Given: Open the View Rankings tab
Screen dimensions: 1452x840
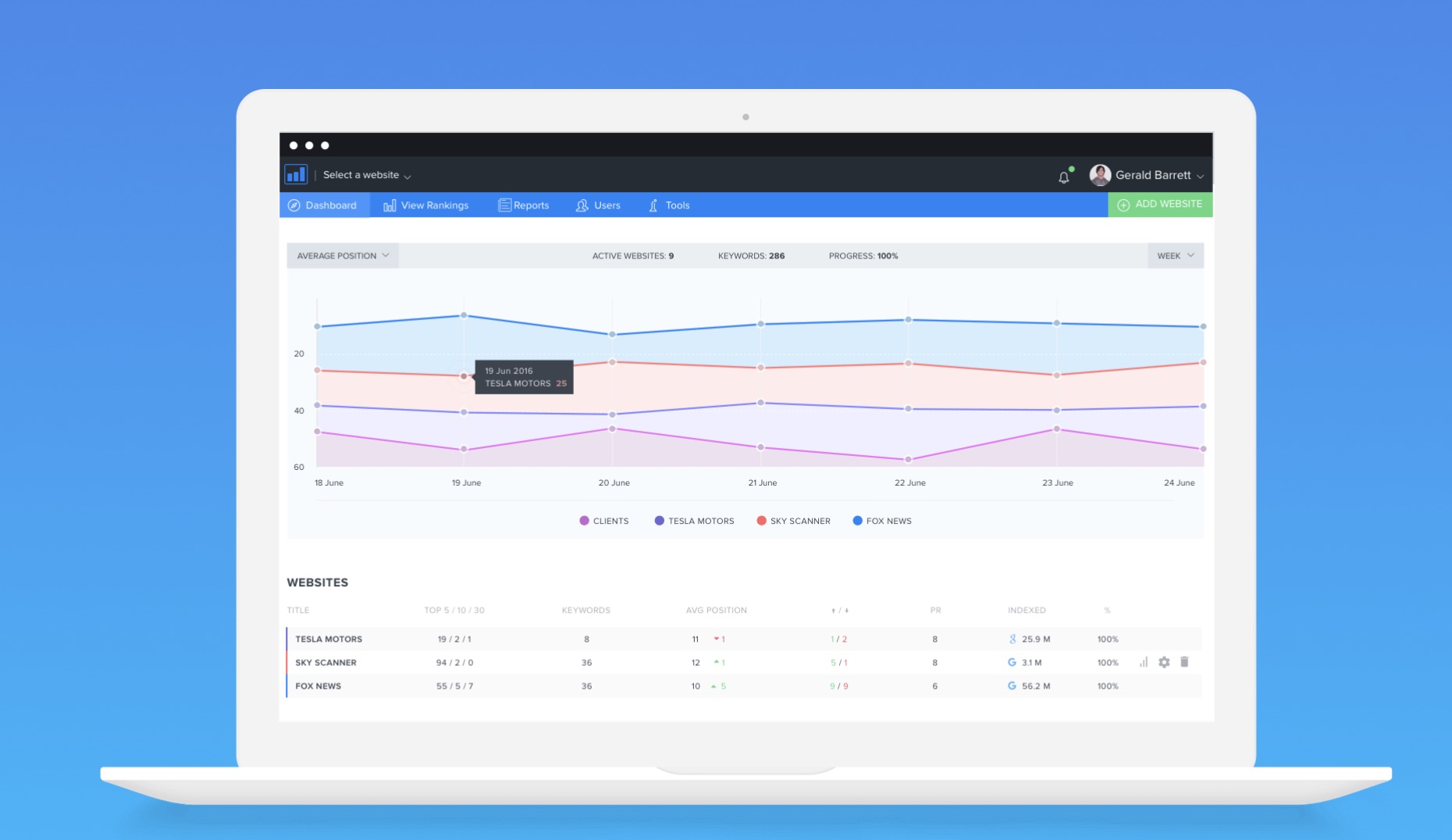Looking at the screenshot, I should 425,205.
